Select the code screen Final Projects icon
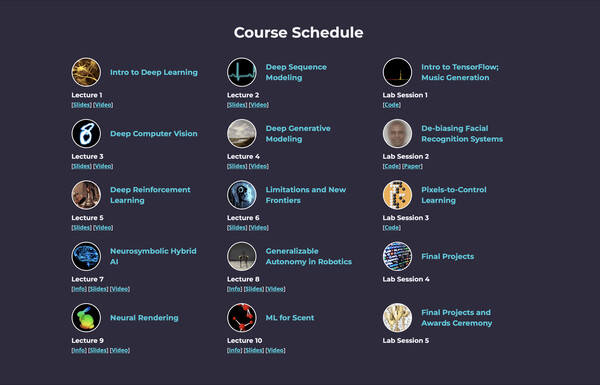 click(398, 256)
